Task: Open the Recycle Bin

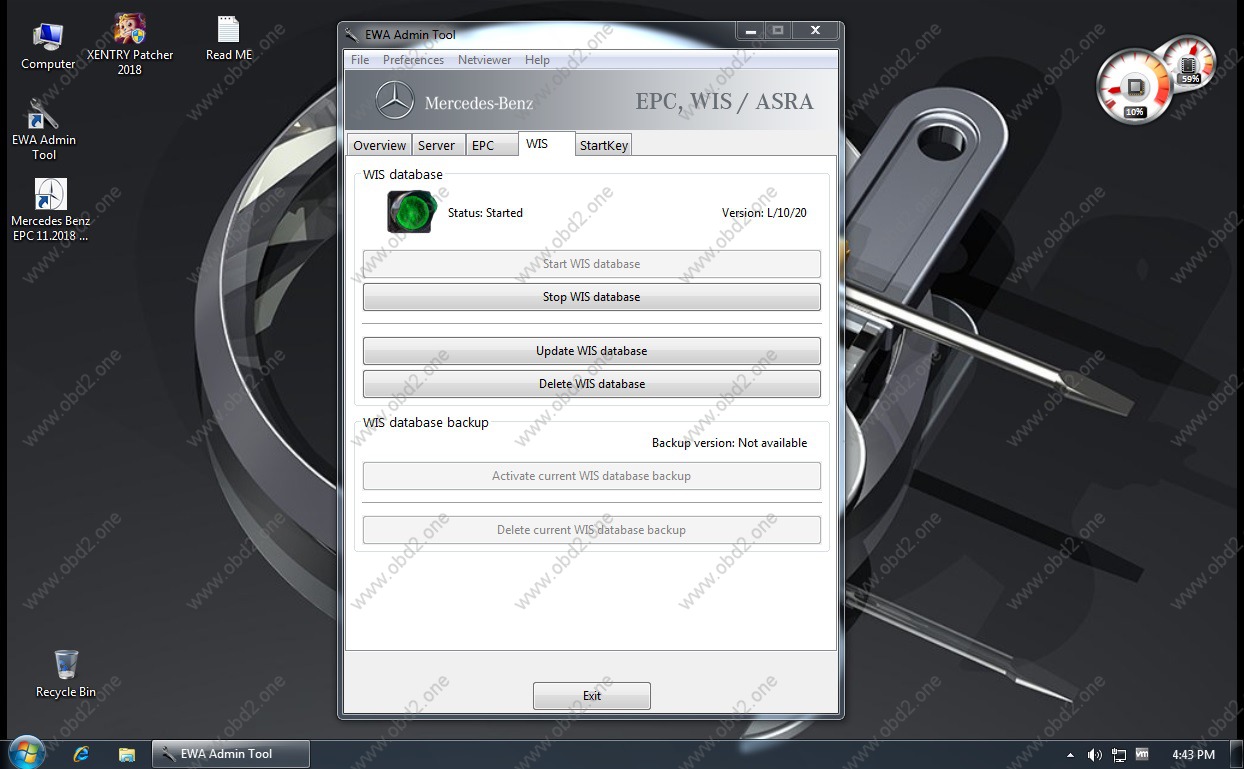Action: click(66, 665)
